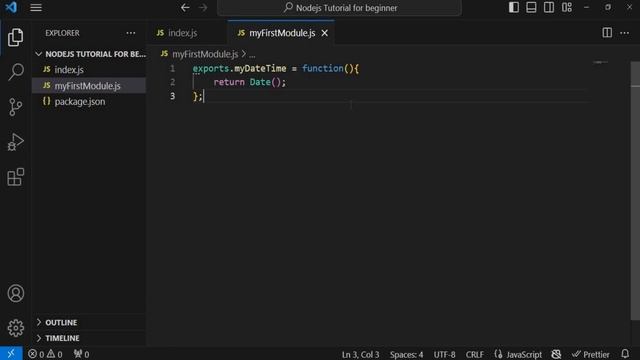640x360 pixels.
Task: Show errors and warnings count in status bar
Action: (x=45, y=354)
